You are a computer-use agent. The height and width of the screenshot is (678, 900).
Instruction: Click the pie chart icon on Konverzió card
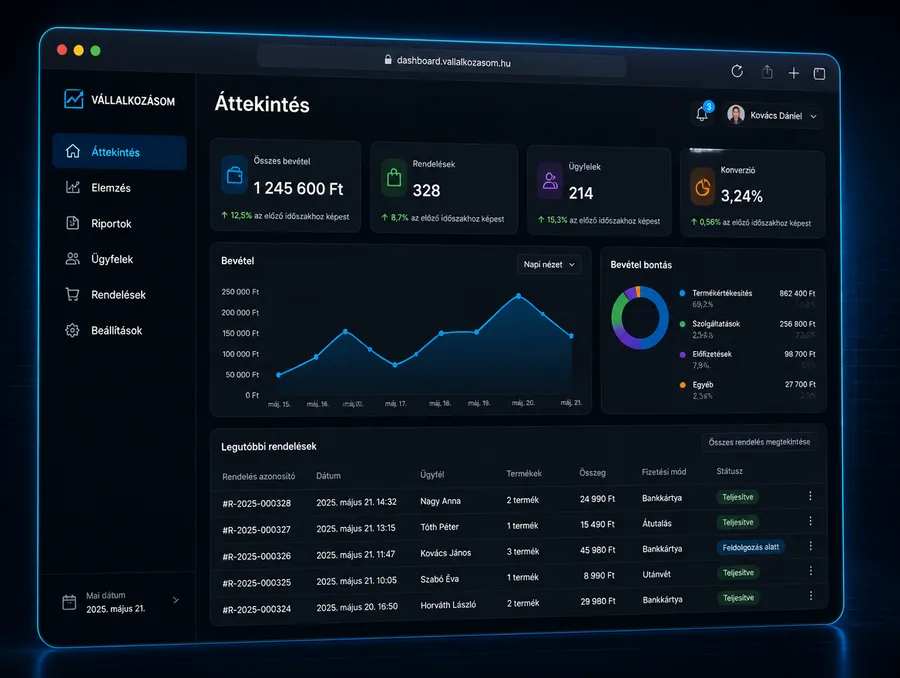703,187
